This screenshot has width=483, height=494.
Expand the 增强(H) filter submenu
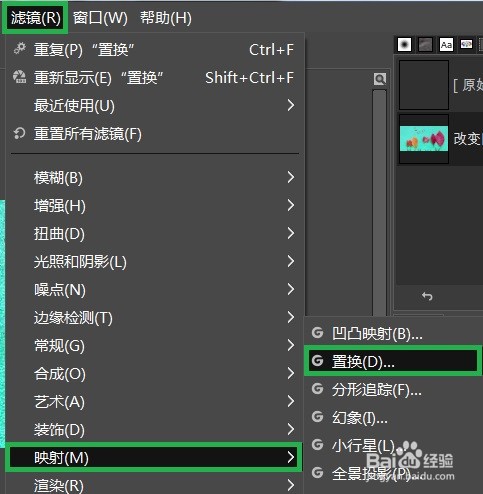point(155,206)
